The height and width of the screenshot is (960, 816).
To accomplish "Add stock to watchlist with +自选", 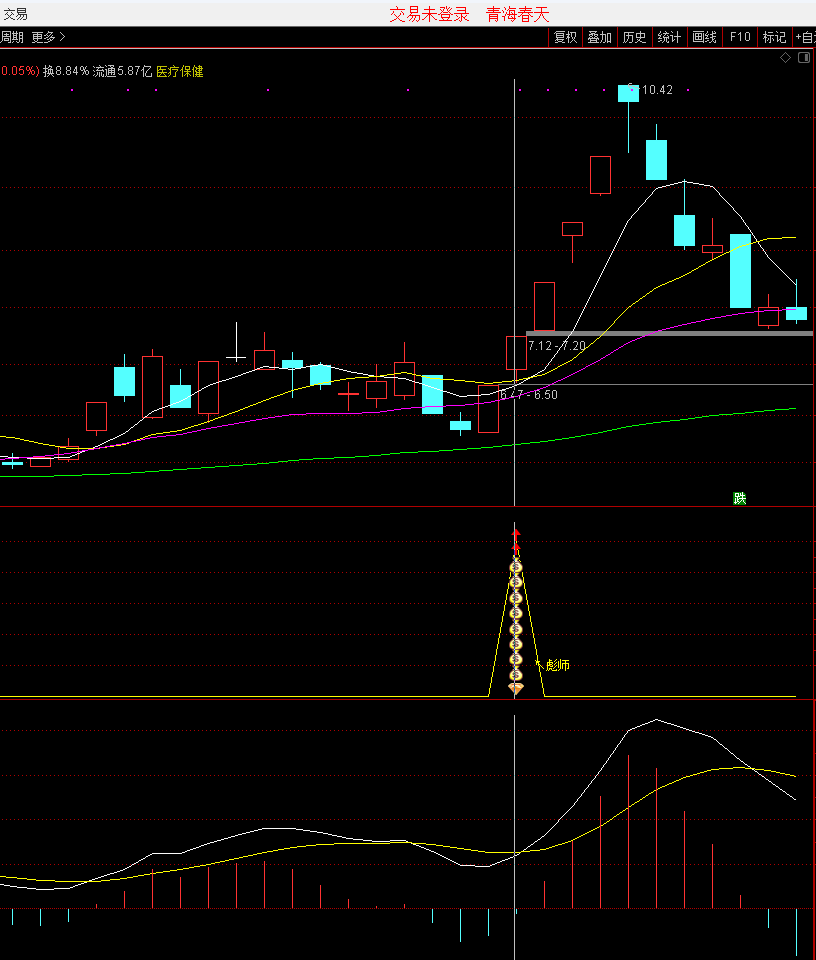I will tap(805, 37).
